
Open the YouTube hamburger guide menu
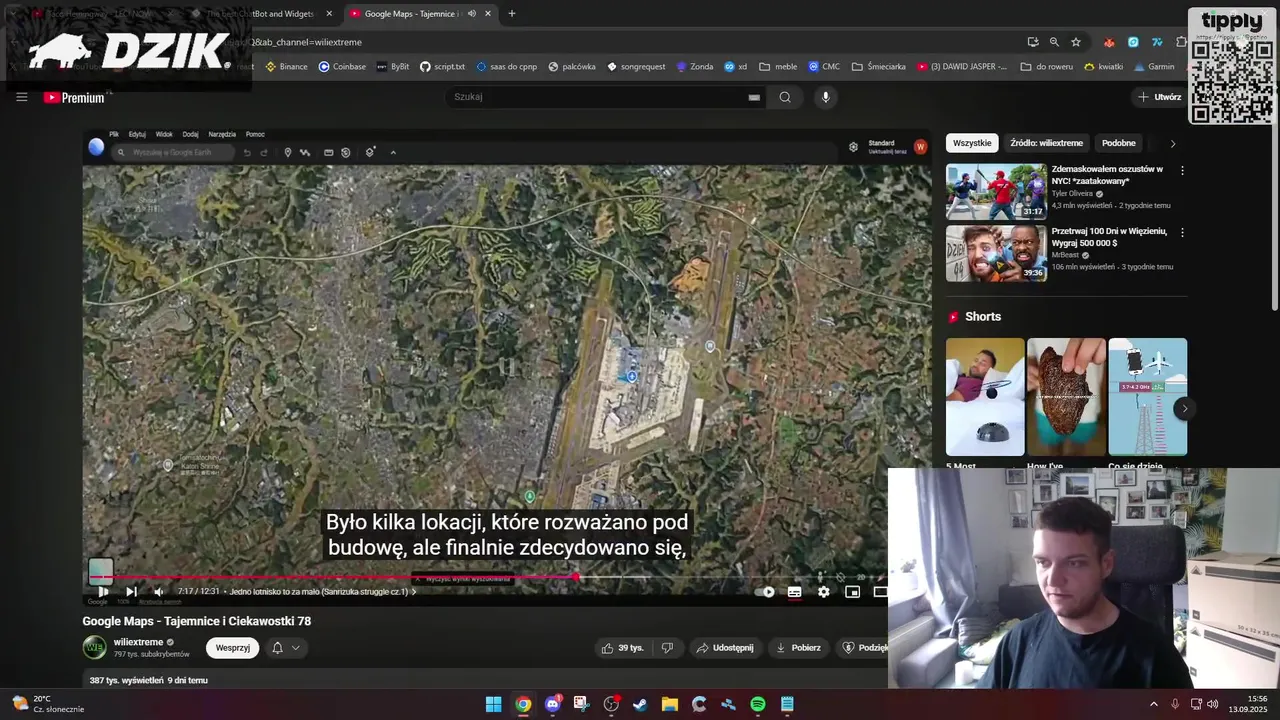21,97
